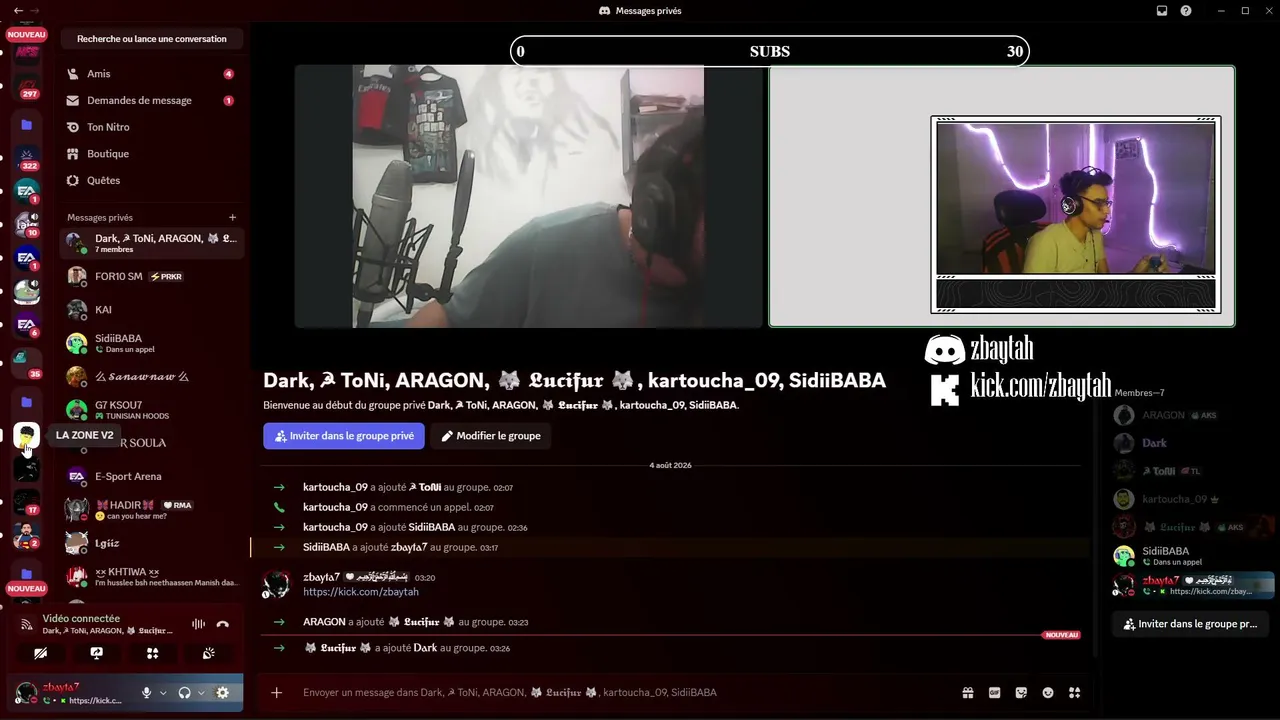
Task: Open SidiiBABA conversation in message list
Action: (x=151, y=343)
